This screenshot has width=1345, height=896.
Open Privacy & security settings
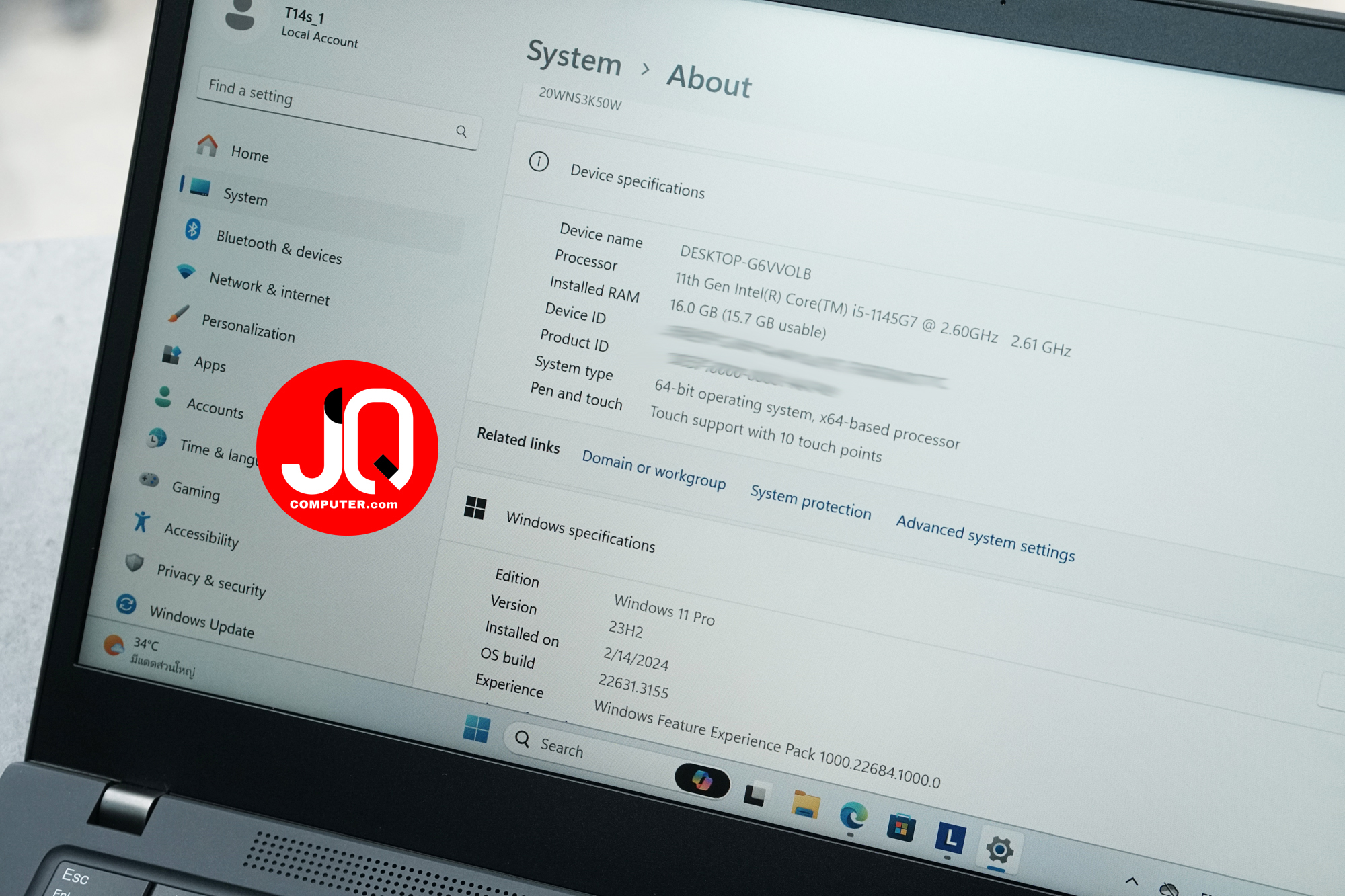211,579
